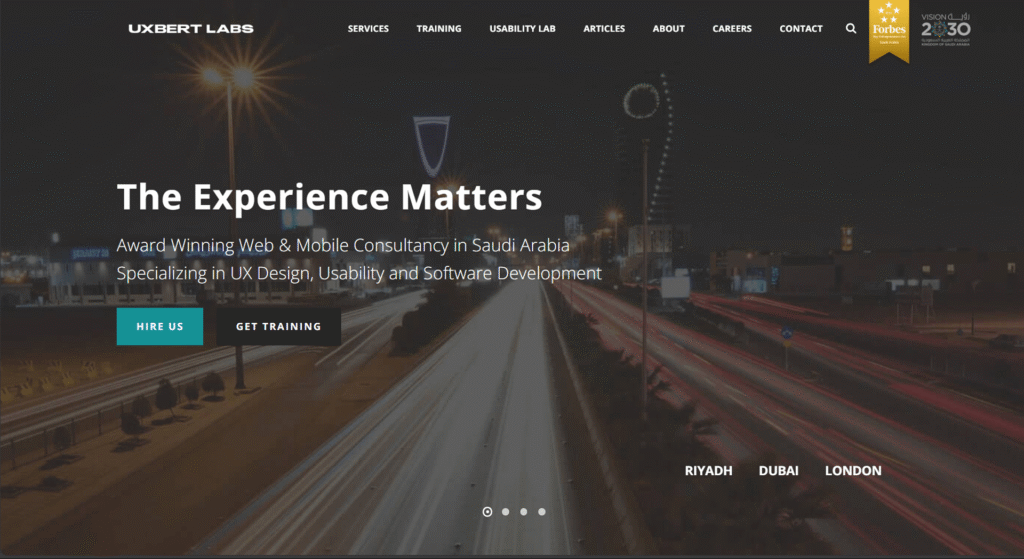Select the London location link
The width and height of the screenshot is (1024, 559).
click(853, 471)
